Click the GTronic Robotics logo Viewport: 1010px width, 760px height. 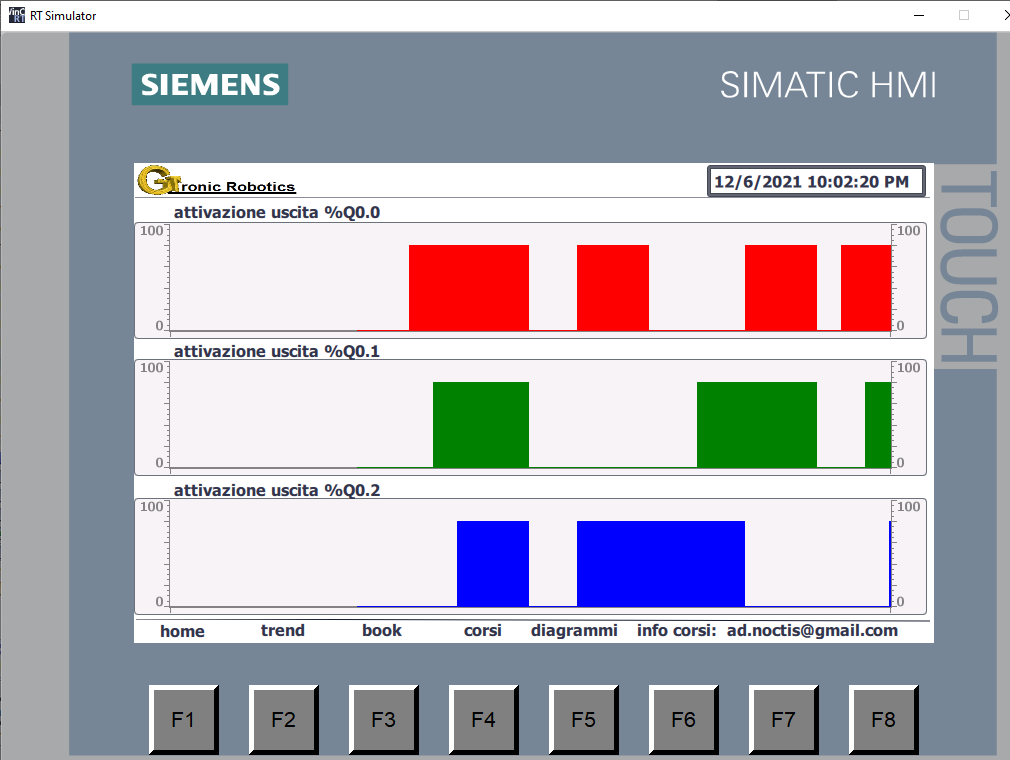point(216,181)
